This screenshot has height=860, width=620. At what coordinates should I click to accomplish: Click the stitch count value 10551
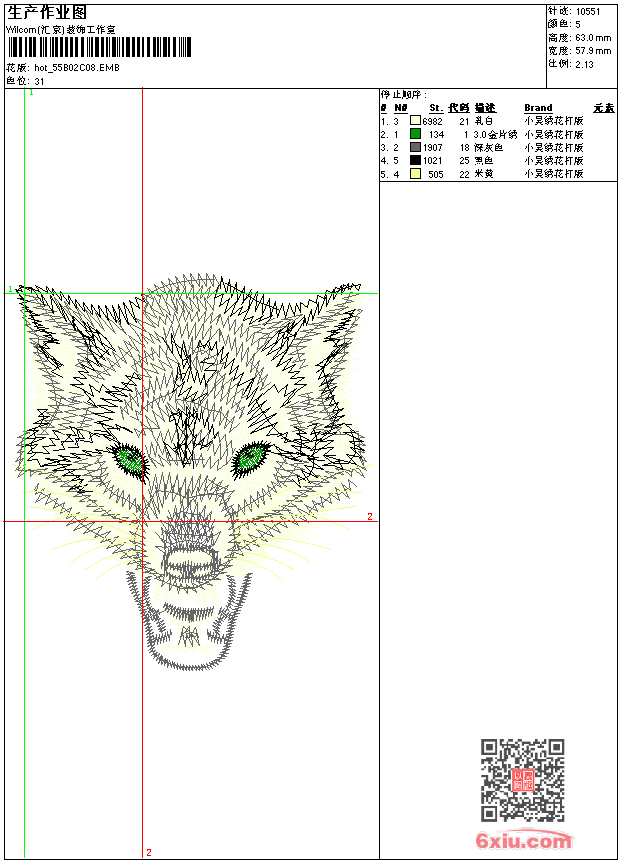(590, 11)
